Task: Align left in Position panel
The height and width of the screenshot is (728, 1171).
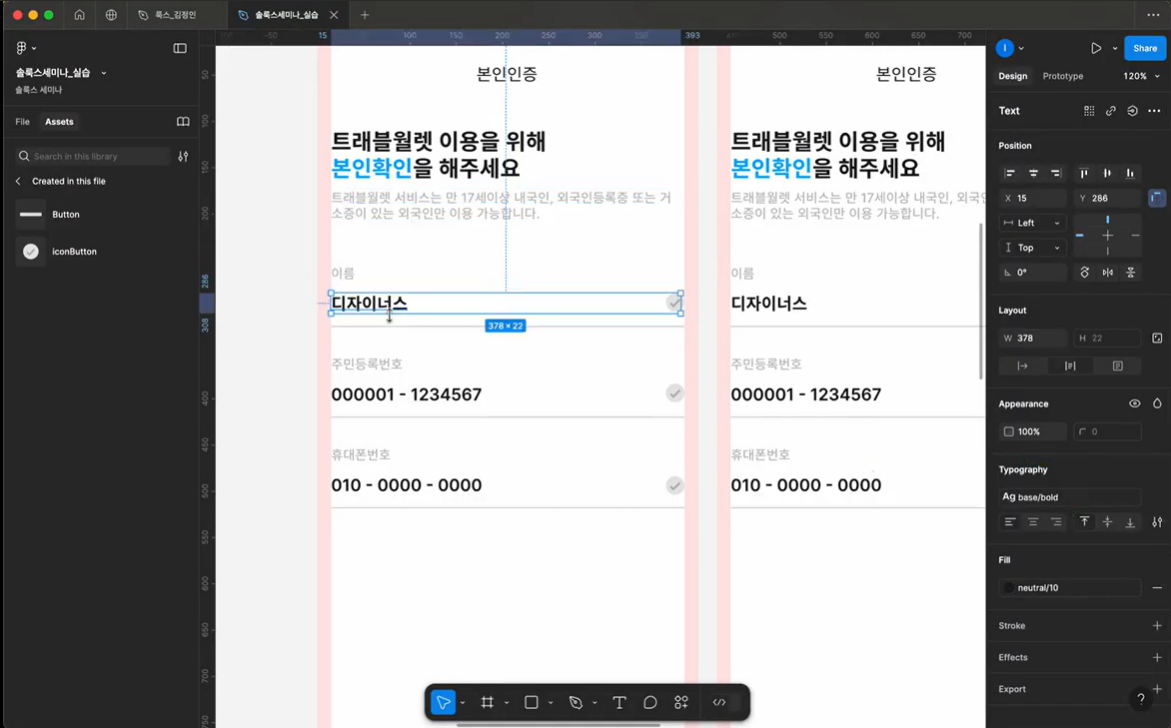Action: [1010, 173]
